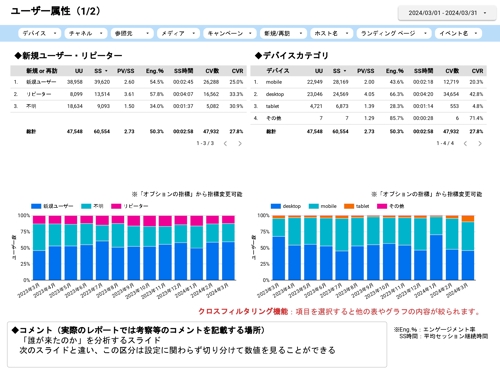Viewport: 500px width, 375px height.
Task: Go to next page of デバイスカテゴリ table
Action: [480, 144]
